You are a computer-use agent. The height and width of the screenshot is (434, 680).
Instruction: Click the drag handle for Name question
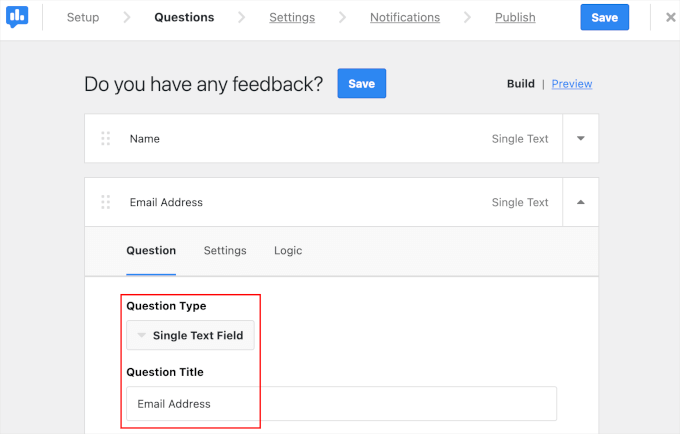point(106,139)
